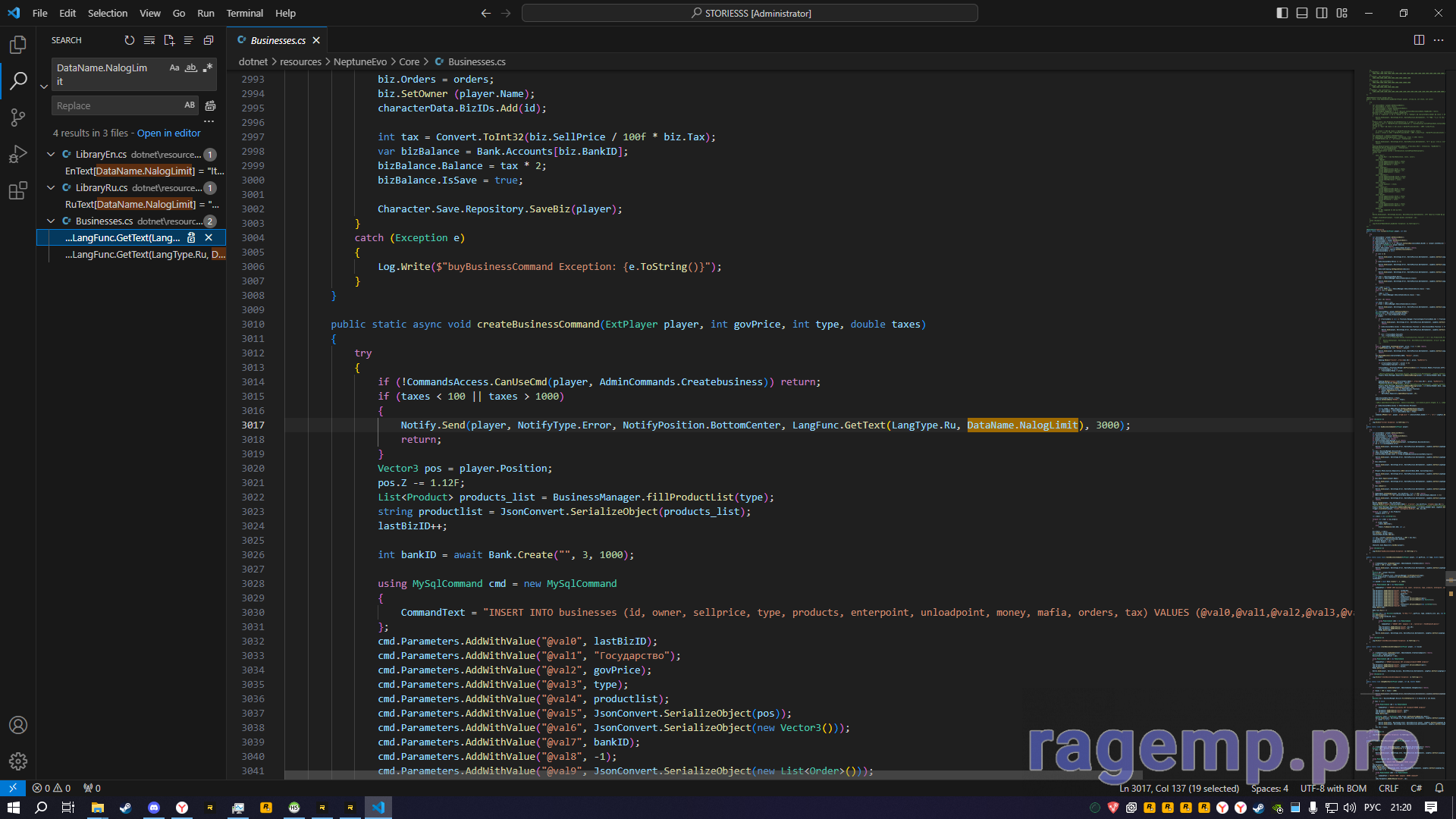Collapse all search results

209,40
